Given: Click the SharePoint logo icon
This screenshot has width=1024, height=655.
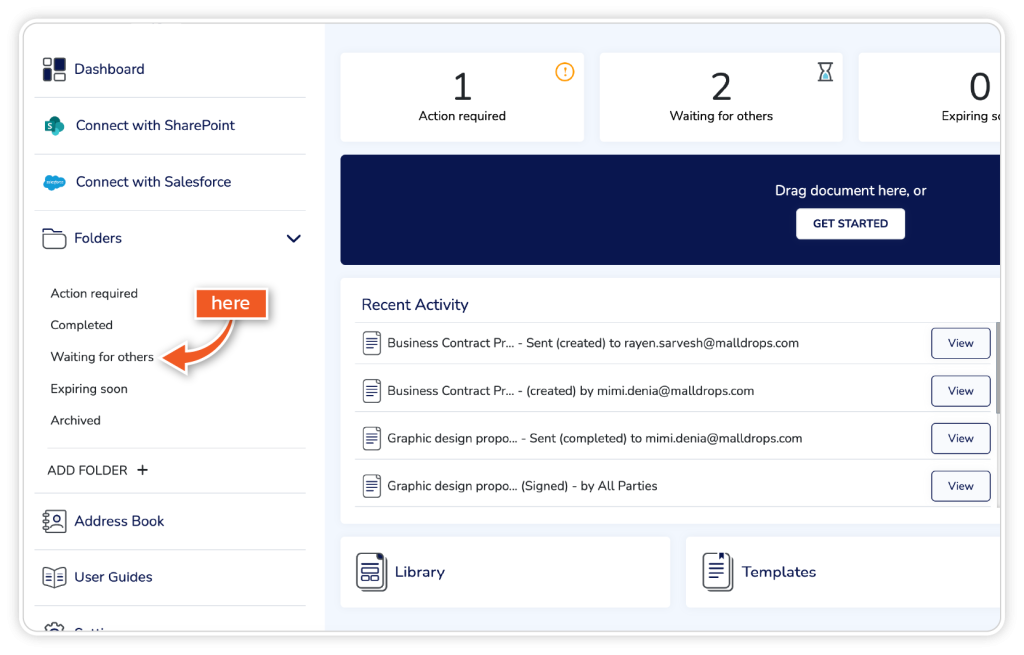Looking at the screenshot, I should point(54,126).
